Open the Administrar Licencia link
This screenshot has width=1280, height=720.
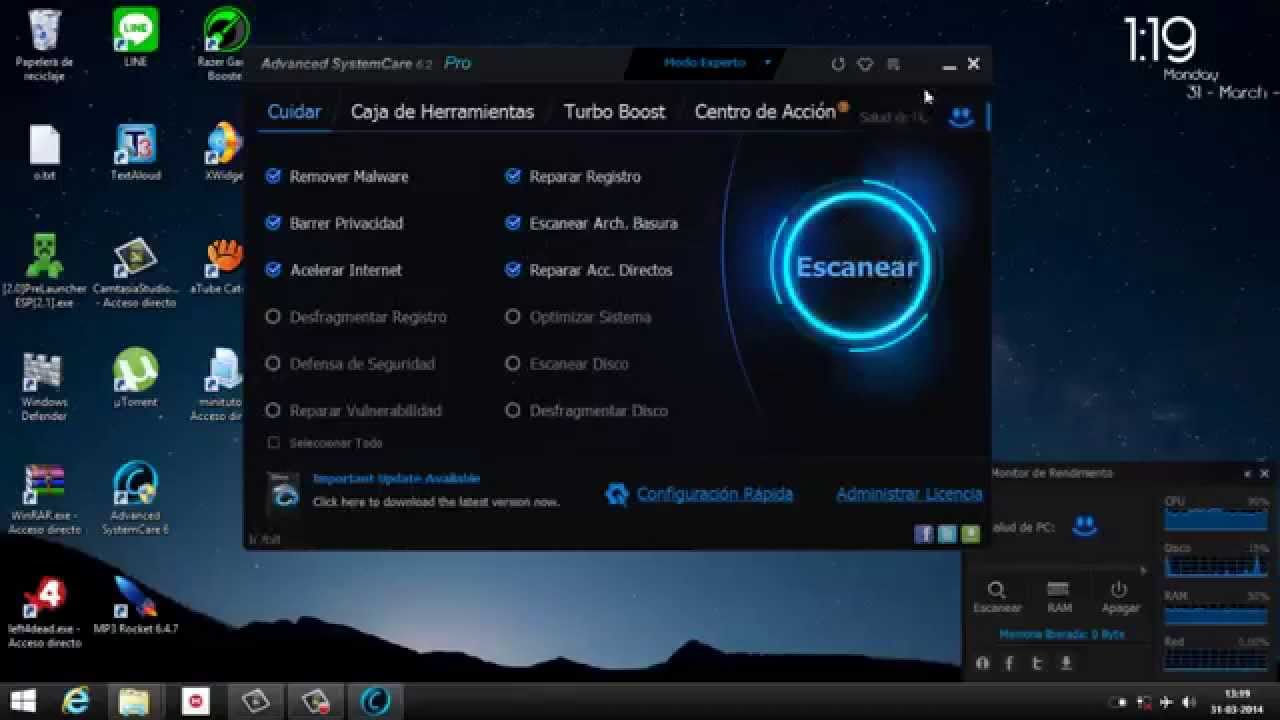click(909, 494)
